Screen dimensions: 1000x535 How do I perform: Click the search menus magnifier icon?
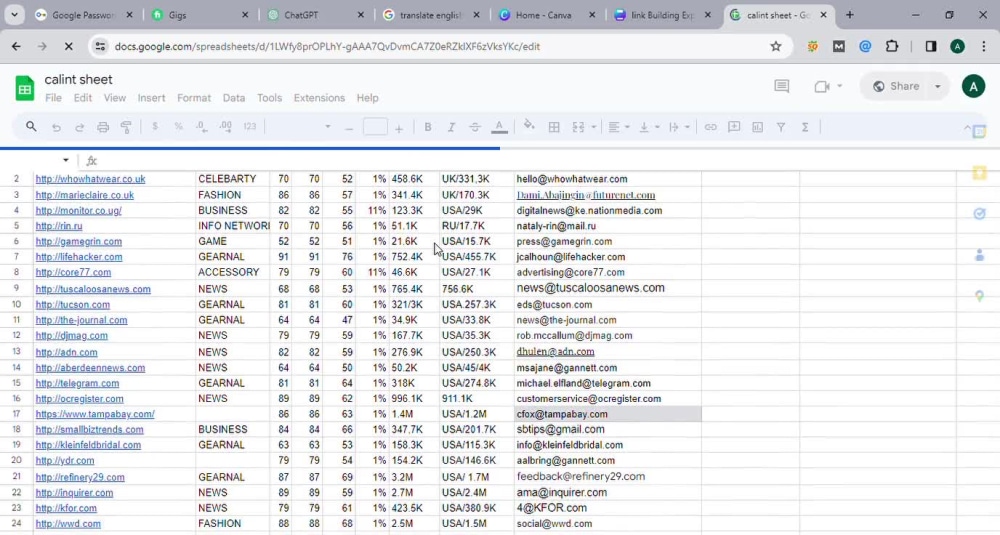point(31,127)
